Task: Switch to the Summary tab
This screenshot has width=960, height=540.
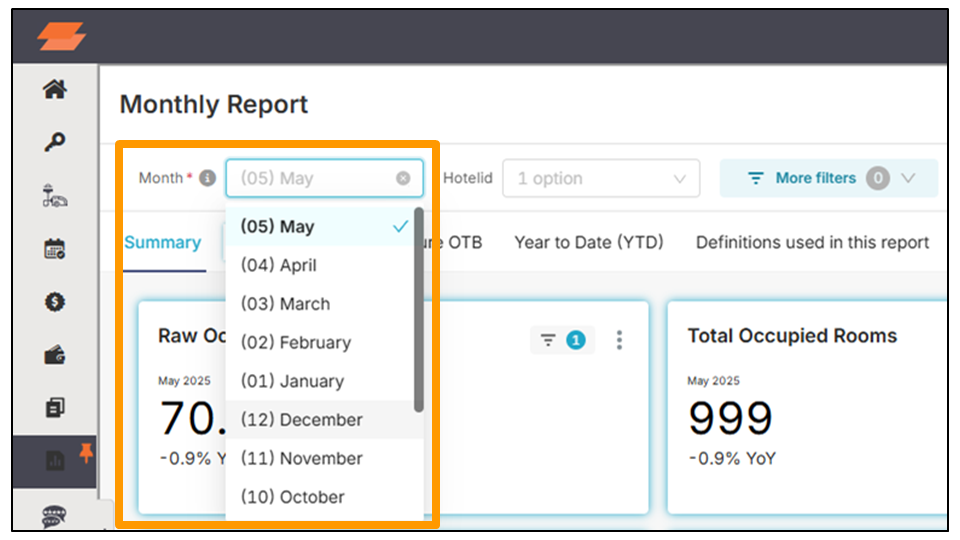Action: (163, 242)
